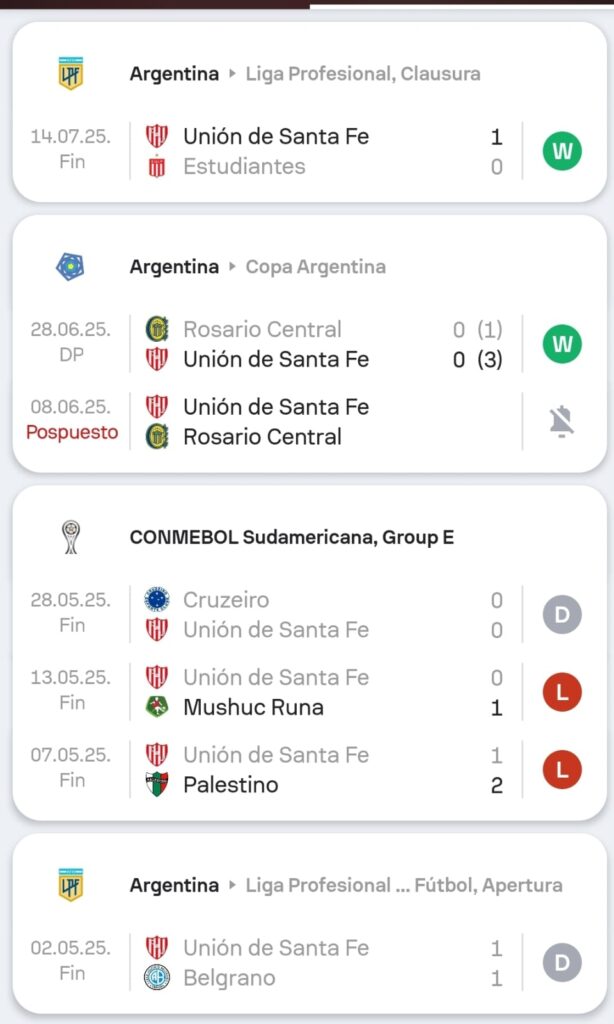Screen dimensions: 614x1024
Task: Click the Liga Profesional Apertura league logo
Action: (x=70, y=885)
